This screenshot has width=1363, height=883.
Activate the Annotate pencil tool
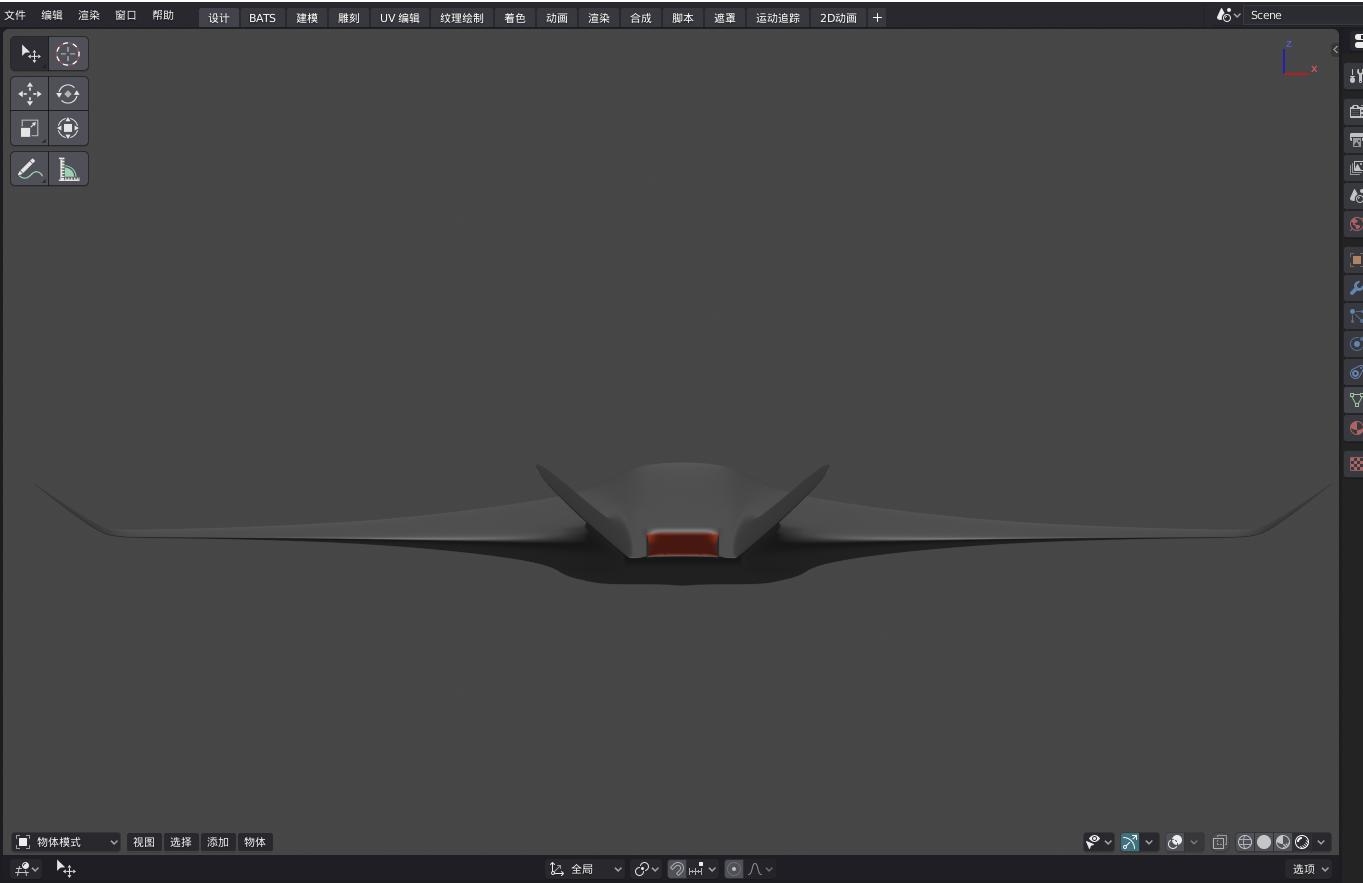pyautogui.click(x=30, y=170)
